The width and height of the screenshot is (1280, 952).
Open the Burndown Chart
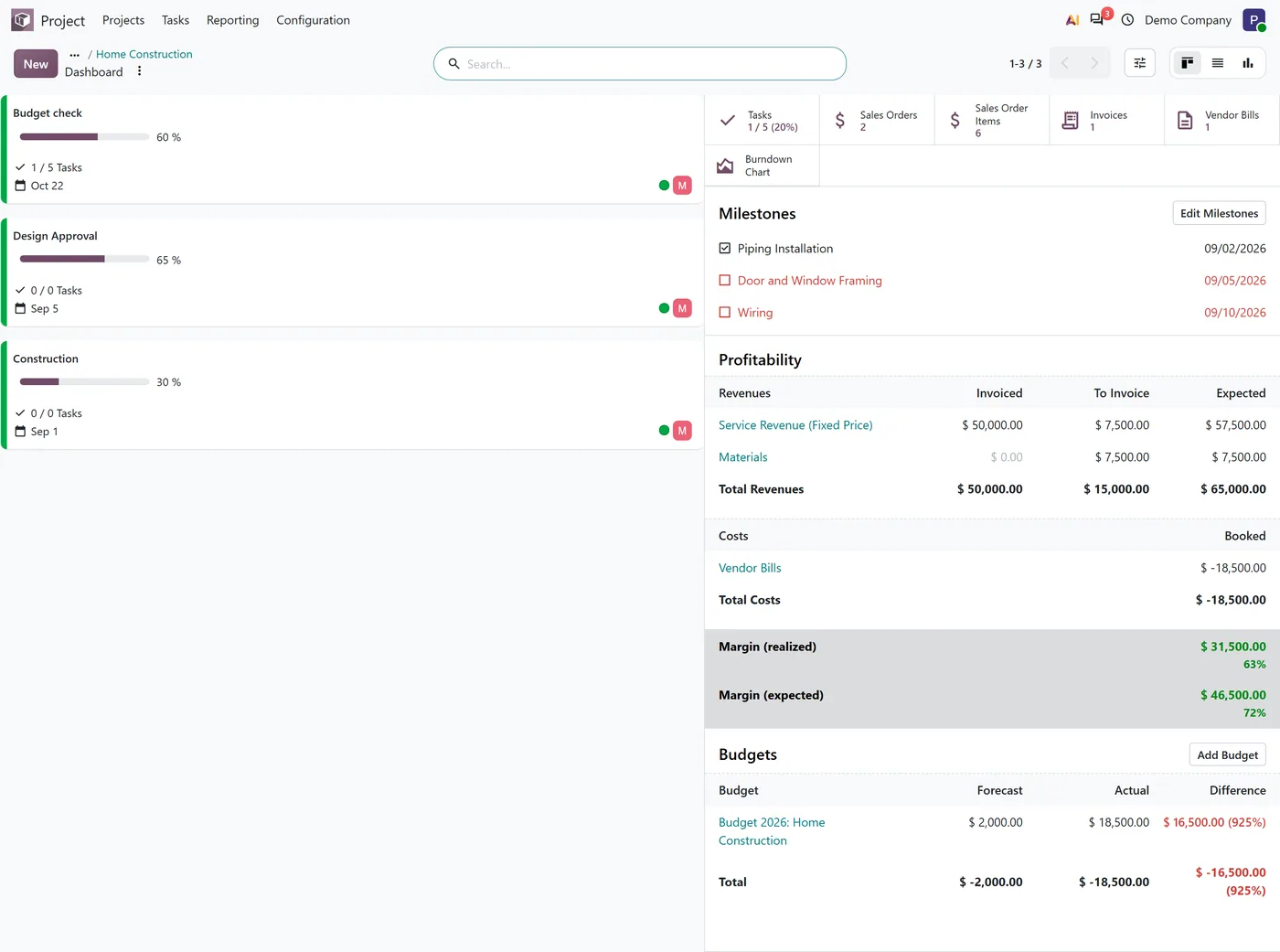click(x=763, y=166)
